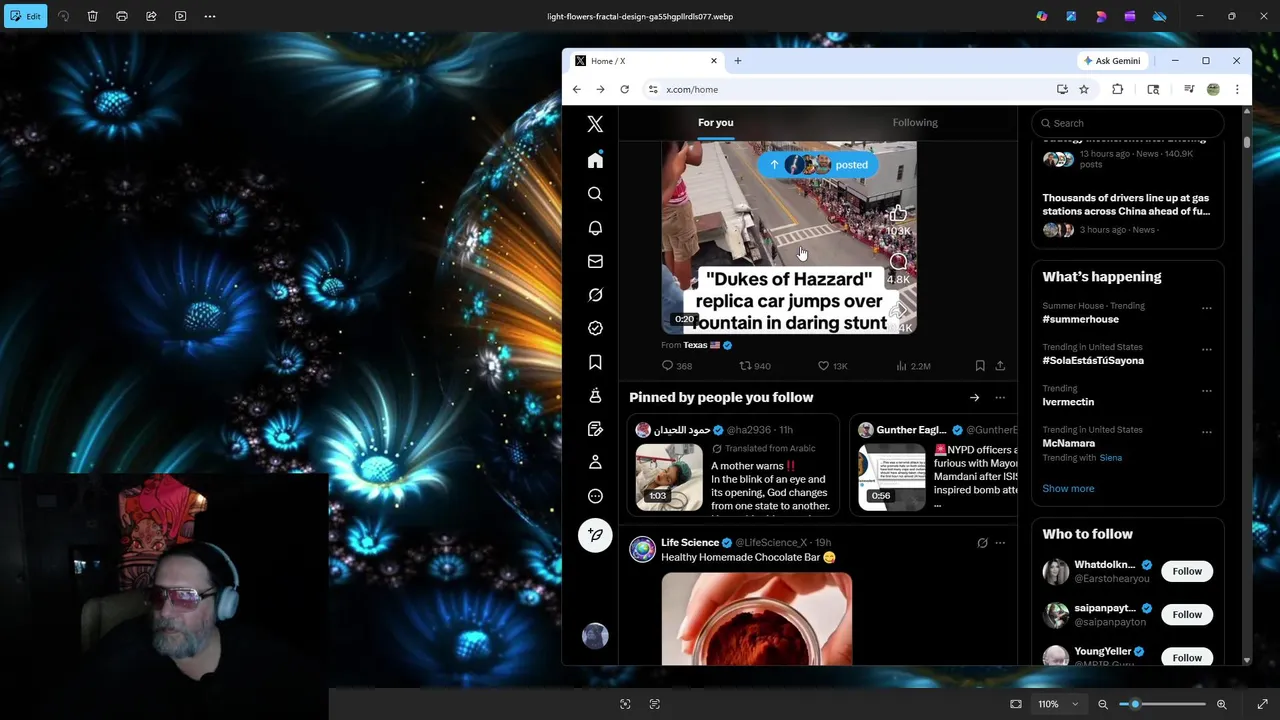Click the X Search field

(1128, 123)
